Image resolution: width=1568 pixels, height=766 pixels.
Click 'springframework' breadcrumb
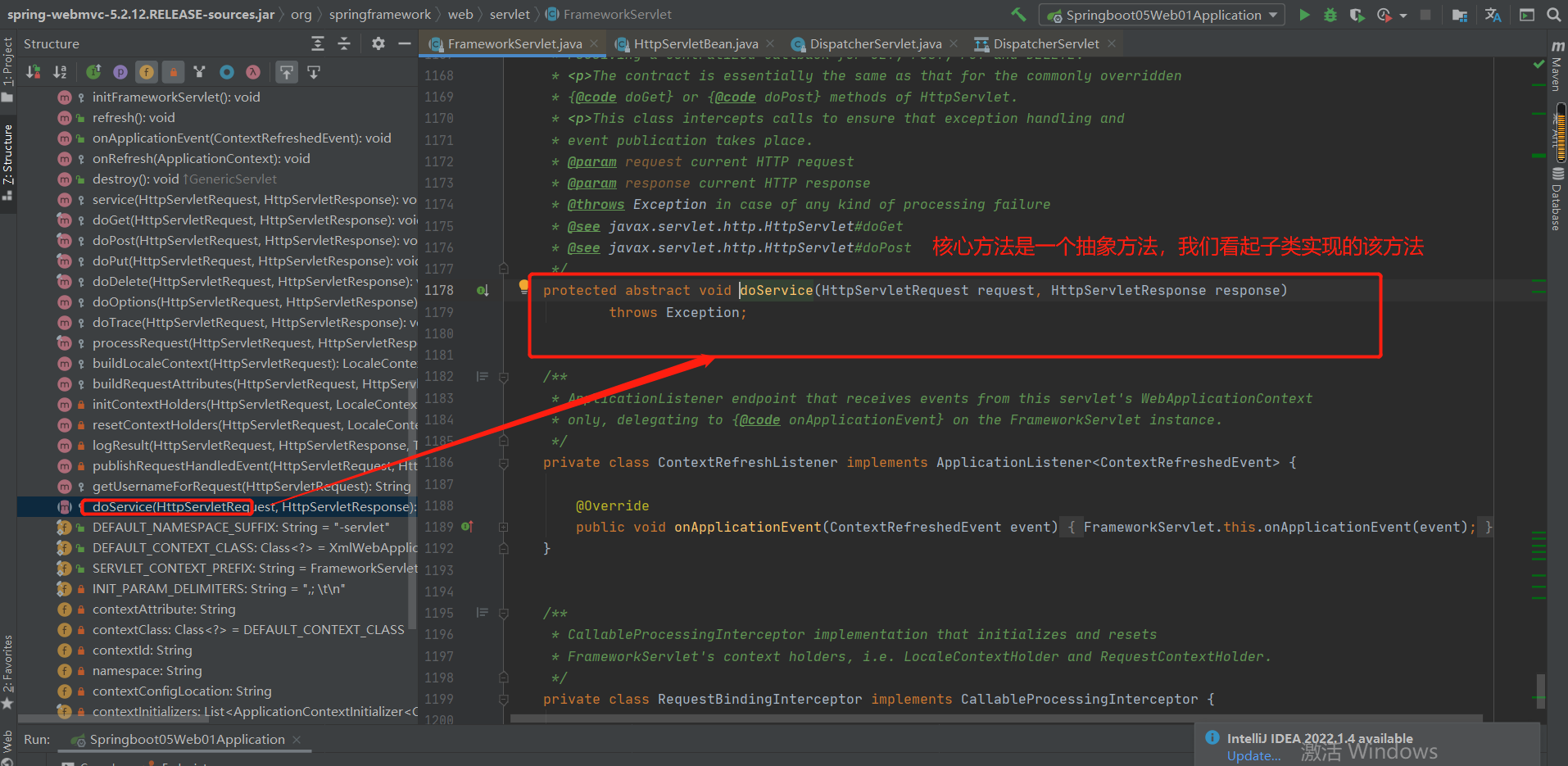pos(380,15)
